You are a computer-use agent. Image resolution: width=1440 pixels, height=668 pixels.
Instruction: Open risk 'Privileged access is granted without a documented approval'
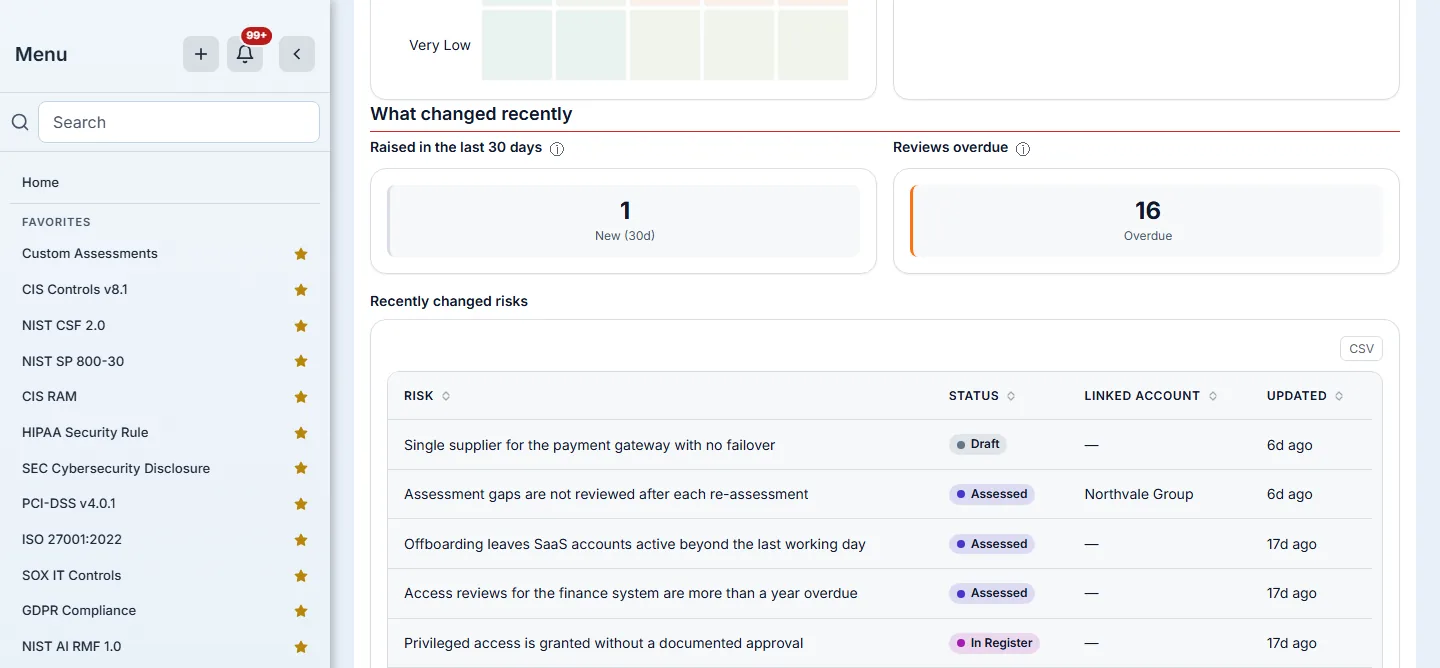604,643
